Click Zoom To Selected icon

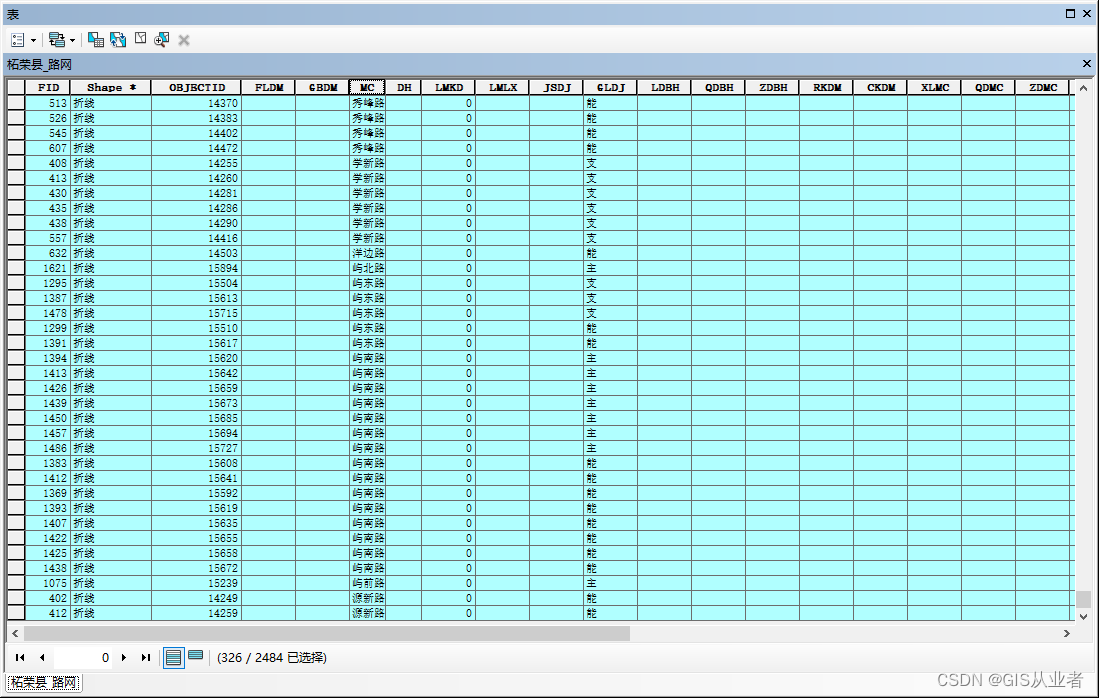[161, 40]
